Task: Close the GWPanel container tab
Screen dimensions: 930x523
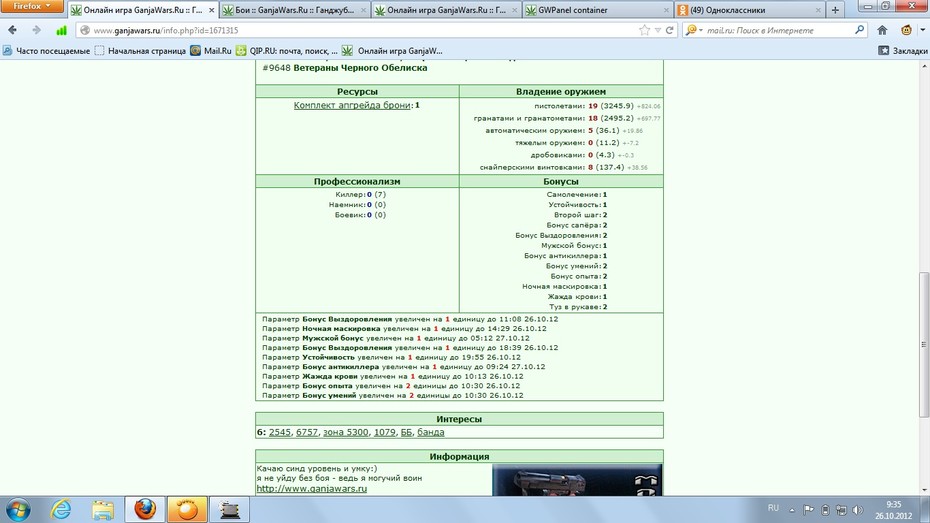Action: click(x=667, y=10)
